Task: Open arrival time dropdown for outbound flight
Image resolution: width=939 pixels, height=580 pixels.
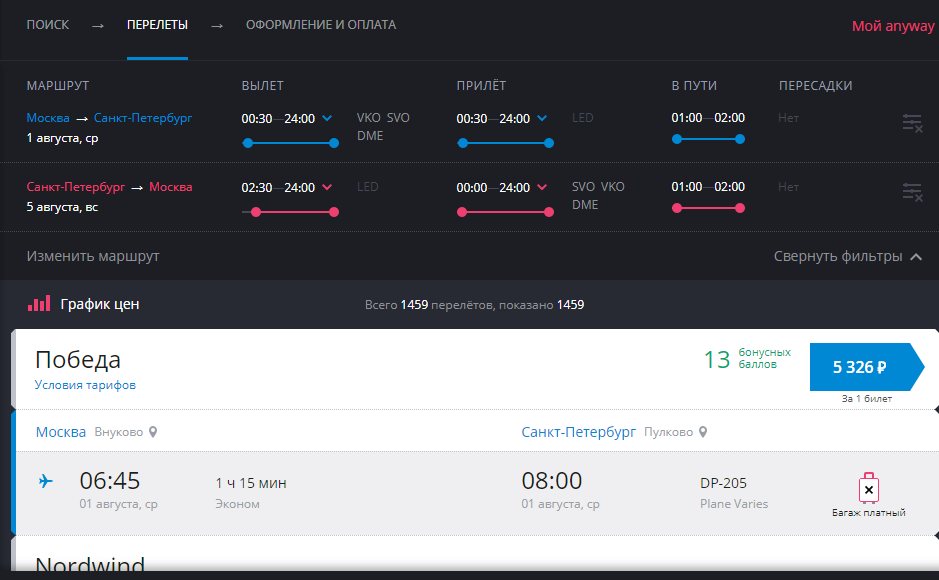Action: pyautogui.click(x=543, y=118)
